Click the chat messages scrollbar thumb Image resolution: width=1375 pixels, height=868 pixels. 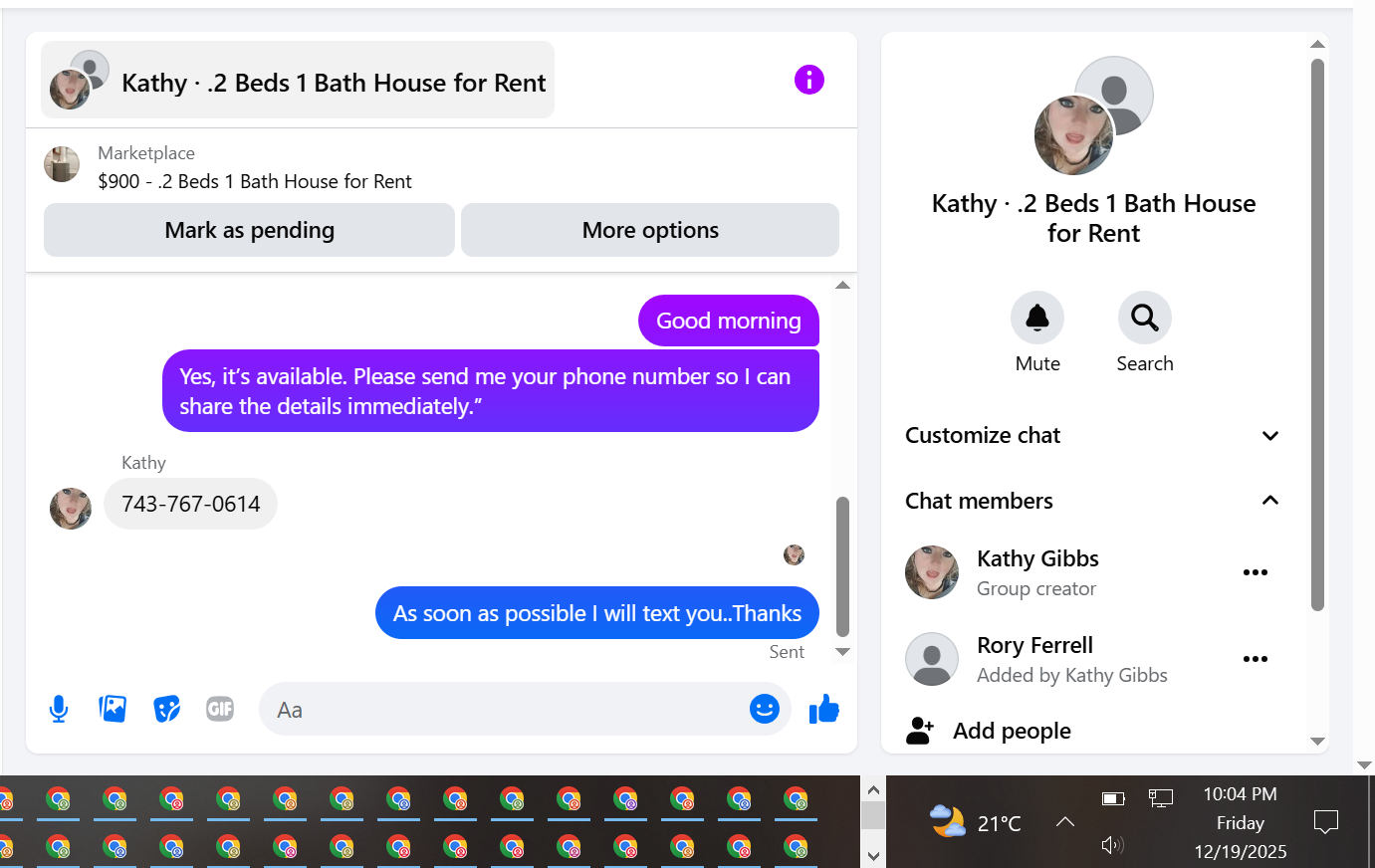[x=842, y=566]
